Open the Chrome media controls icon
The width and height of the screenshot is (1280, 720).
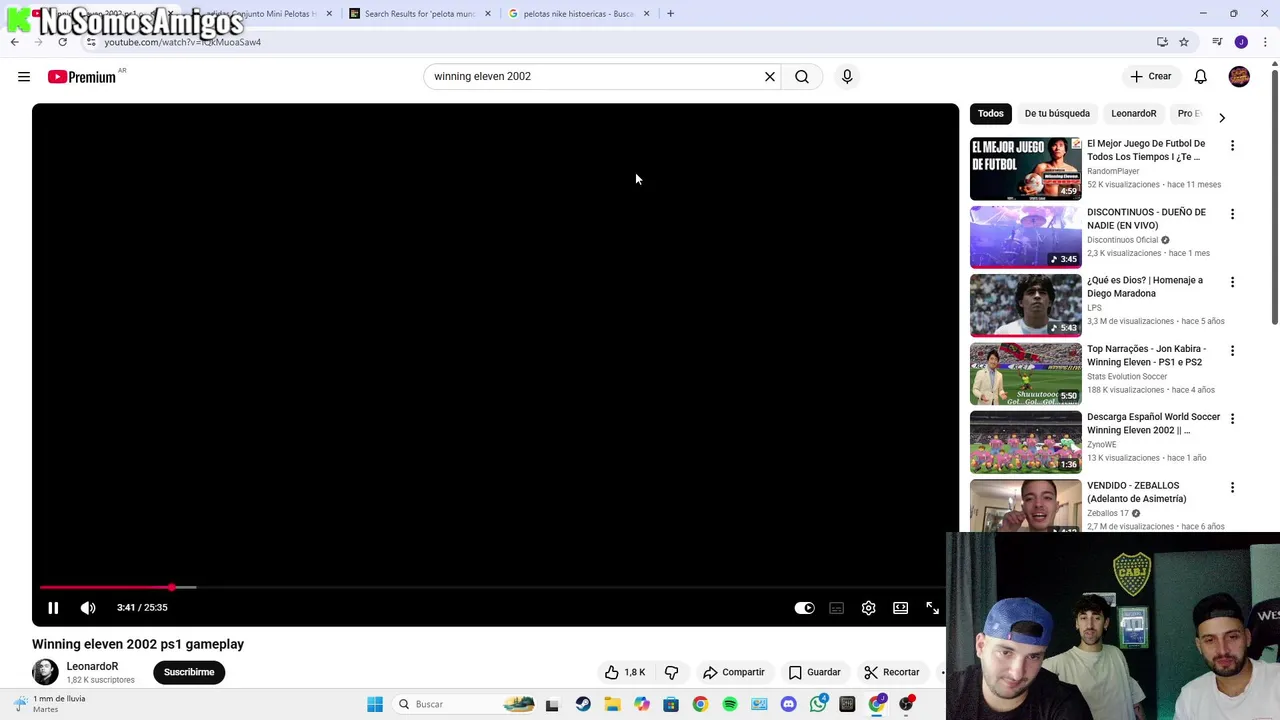click(1217, 42)
